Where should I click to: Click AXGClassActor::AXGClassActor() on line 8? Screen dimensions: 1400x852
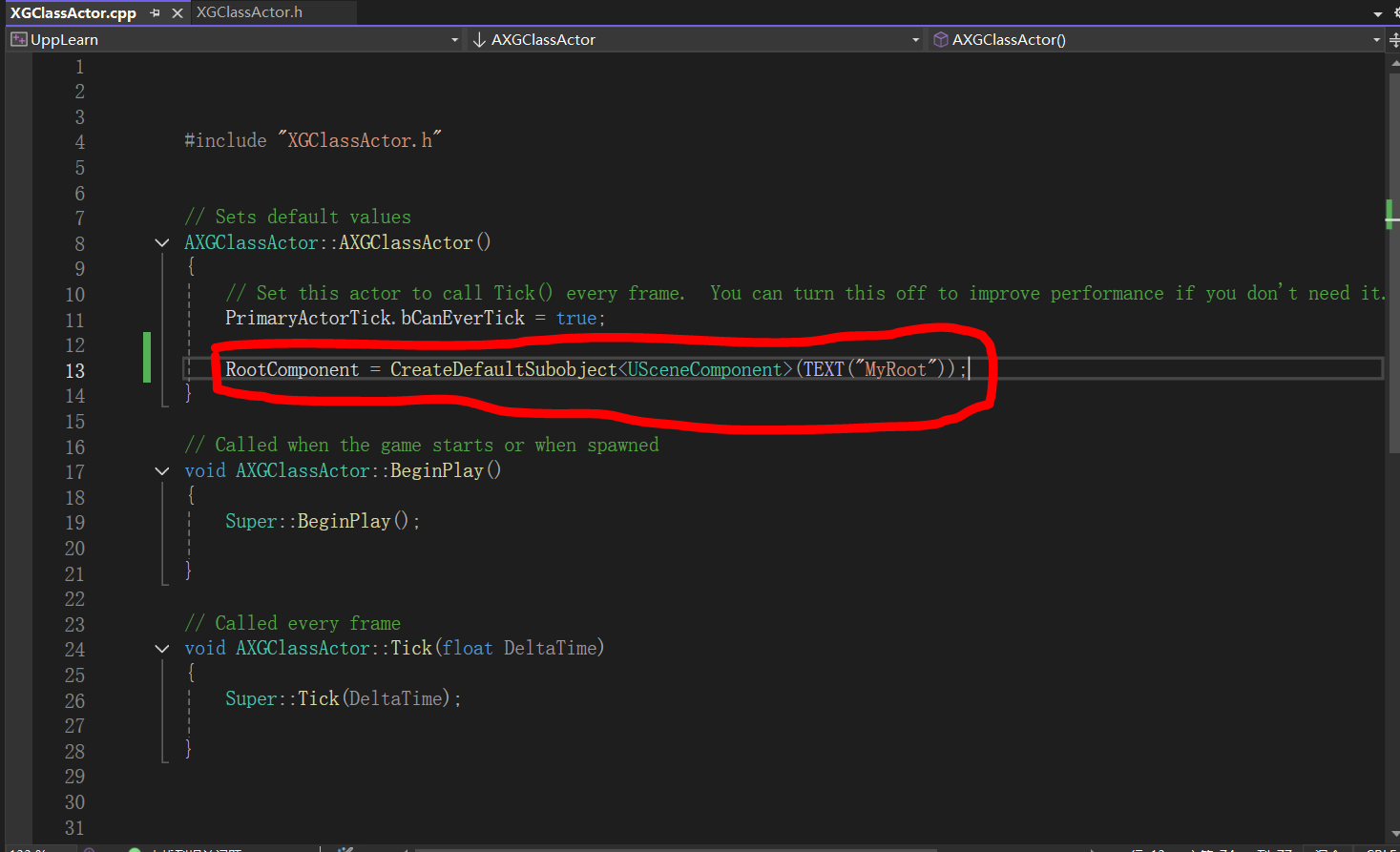click(x=338, y=243)
